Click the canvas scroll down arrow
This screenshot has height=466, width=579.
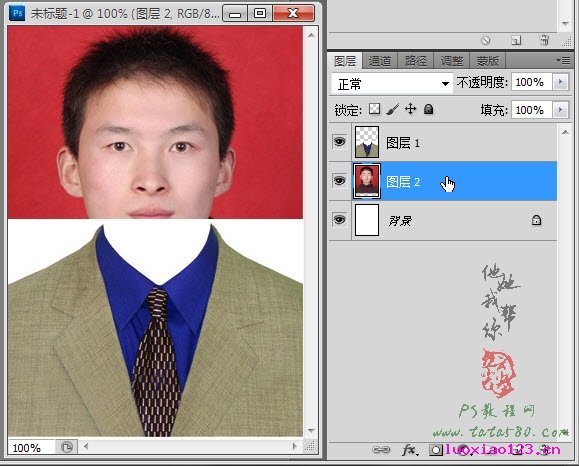coord(311,431)
